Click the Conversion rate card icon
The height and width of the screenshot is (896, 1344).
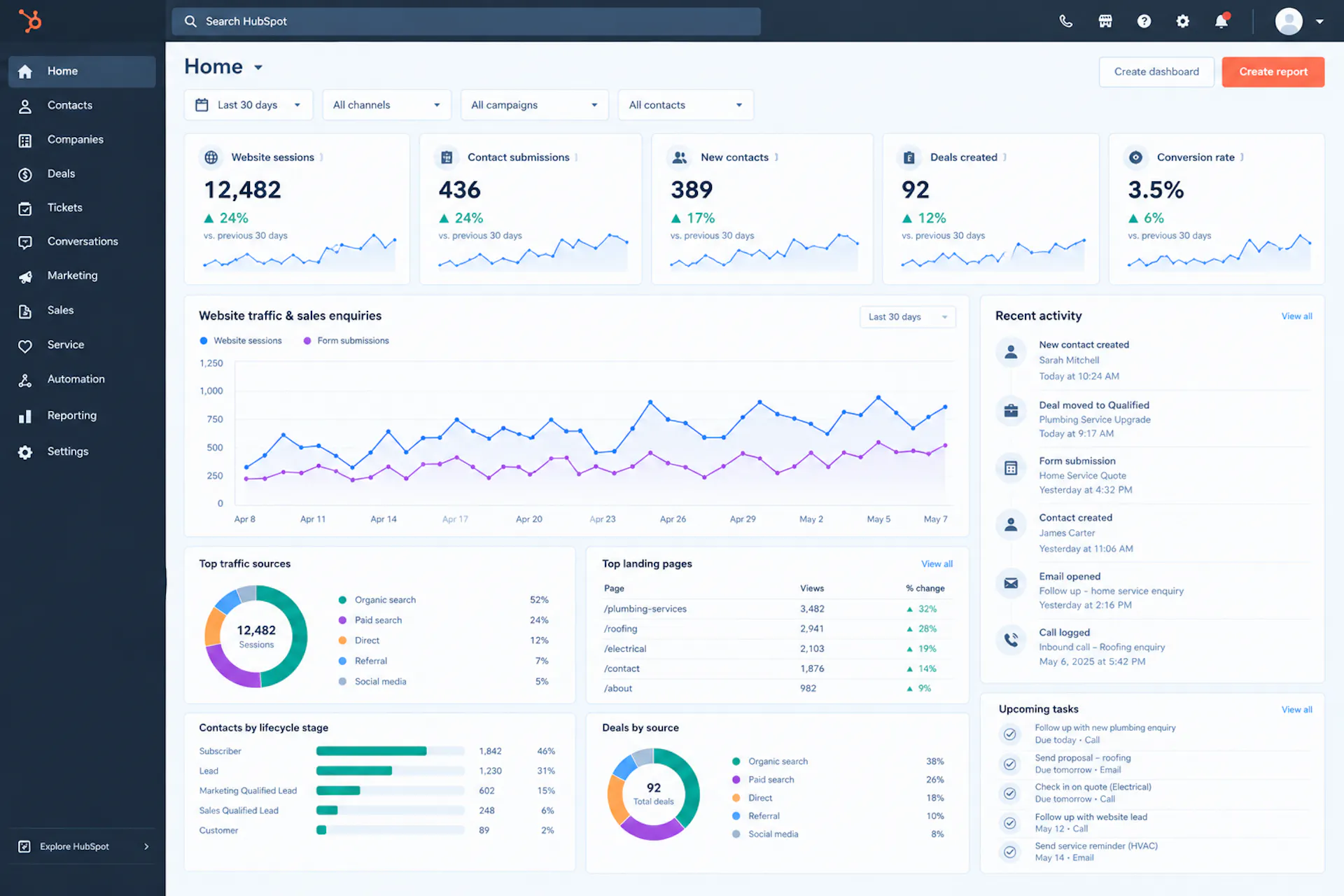click(x=1136, y=157)
